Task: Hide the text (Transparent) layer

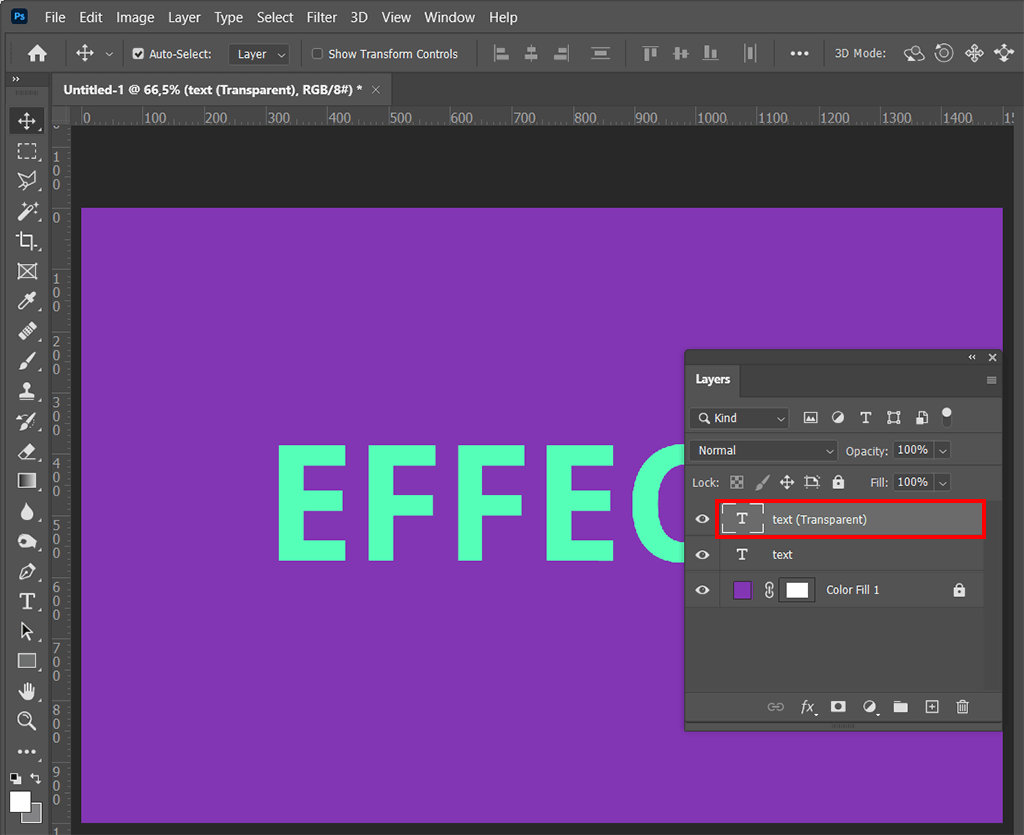Action: pos(702,519)
